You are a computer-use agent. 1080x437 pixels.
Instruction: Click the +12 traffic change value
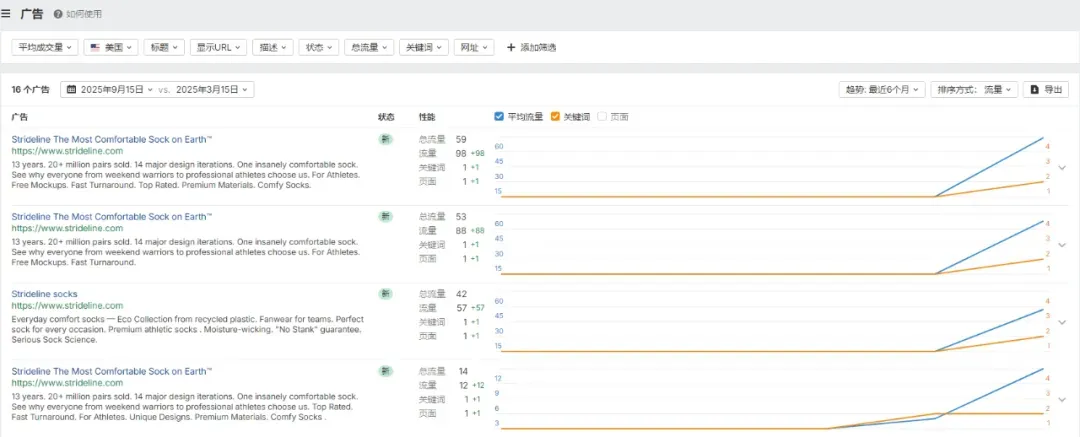(x=478, y=385)
